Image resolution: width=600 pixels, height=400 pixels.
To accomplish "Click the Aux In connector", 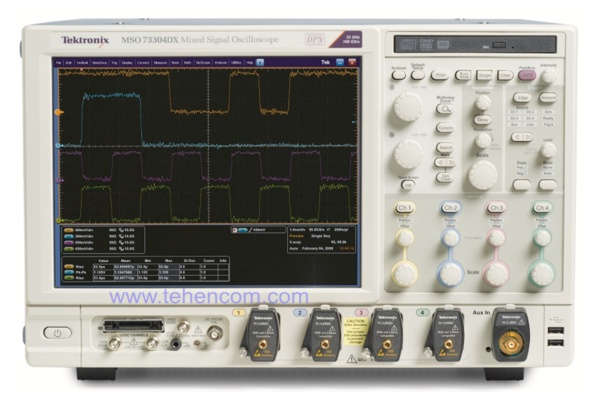I will [x=510, y=346].
